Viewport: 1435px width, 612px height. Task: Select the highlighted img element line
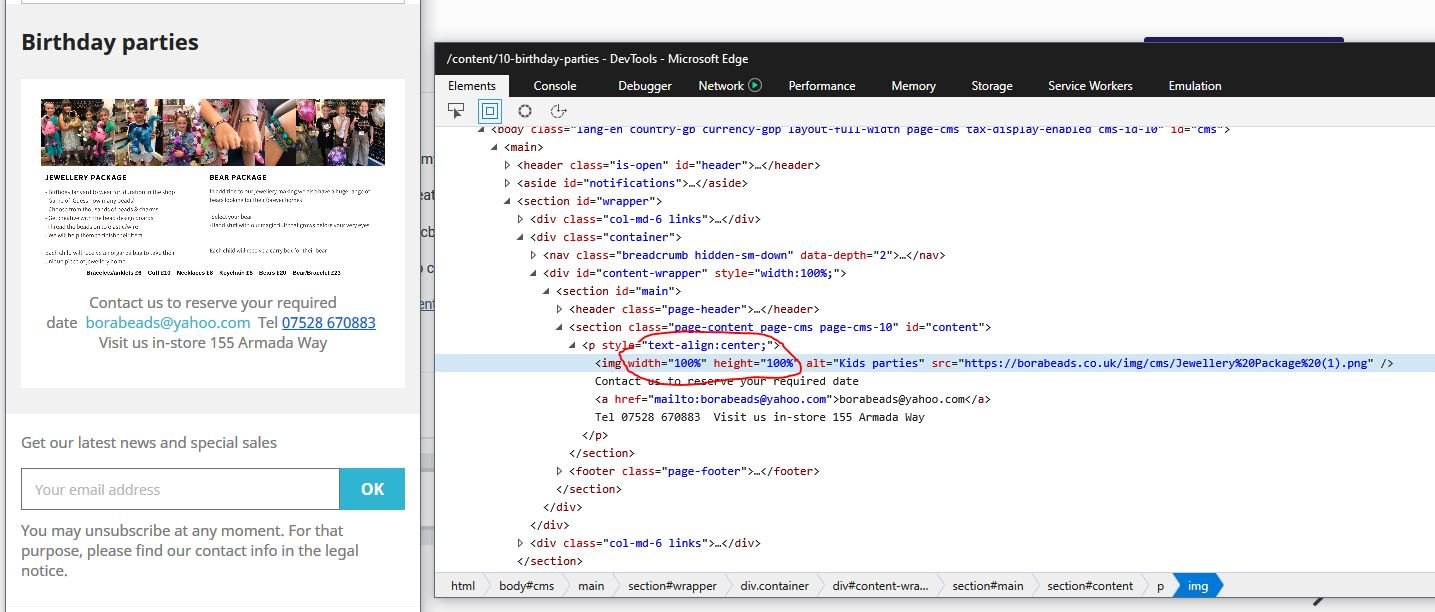pos(935,363)
